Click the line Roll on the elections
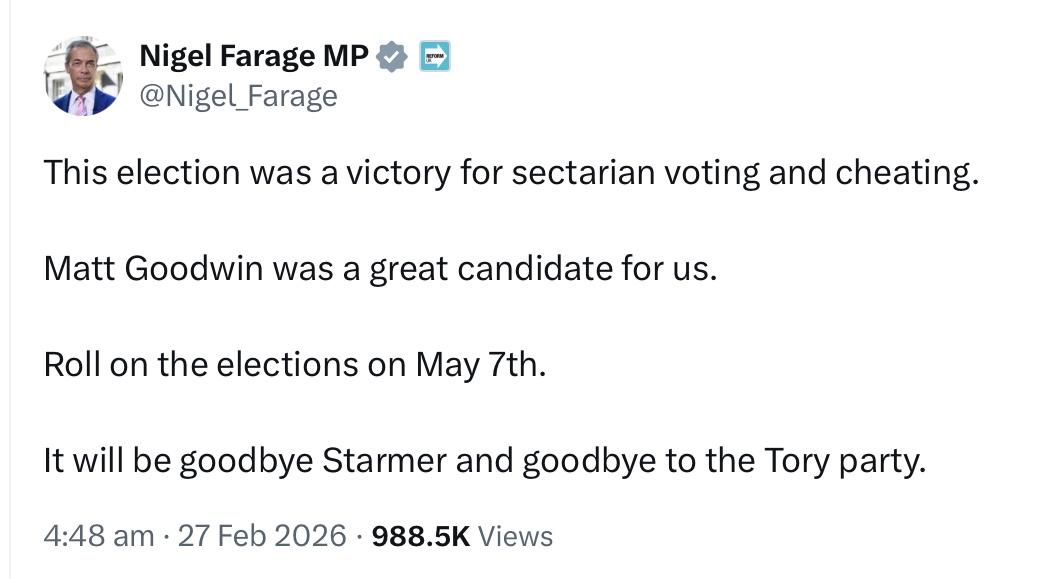1040x579 pixels. [x=295, y=365]
